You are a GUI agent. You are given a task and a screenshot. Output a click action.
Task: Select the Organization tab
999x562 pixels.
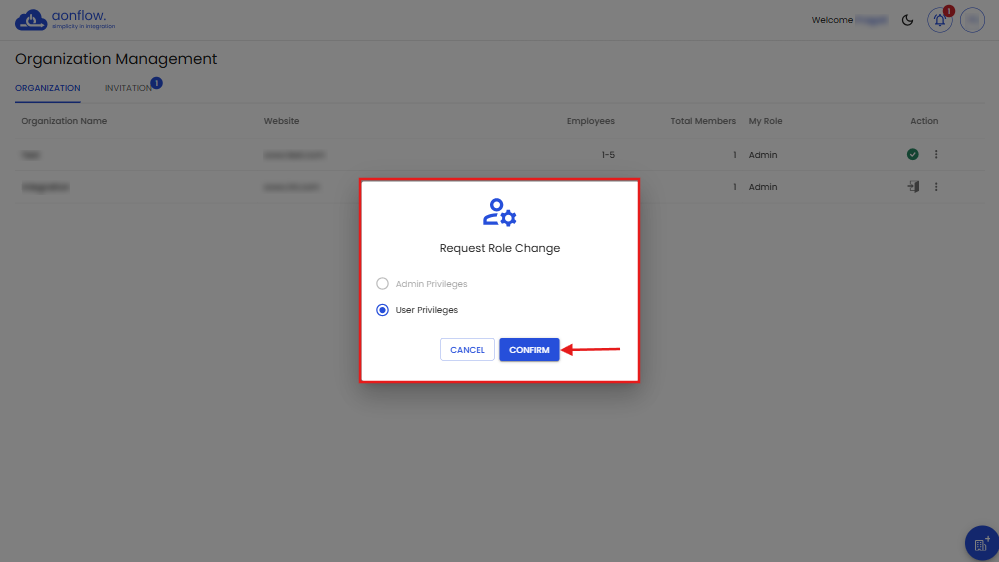point(47,88)
